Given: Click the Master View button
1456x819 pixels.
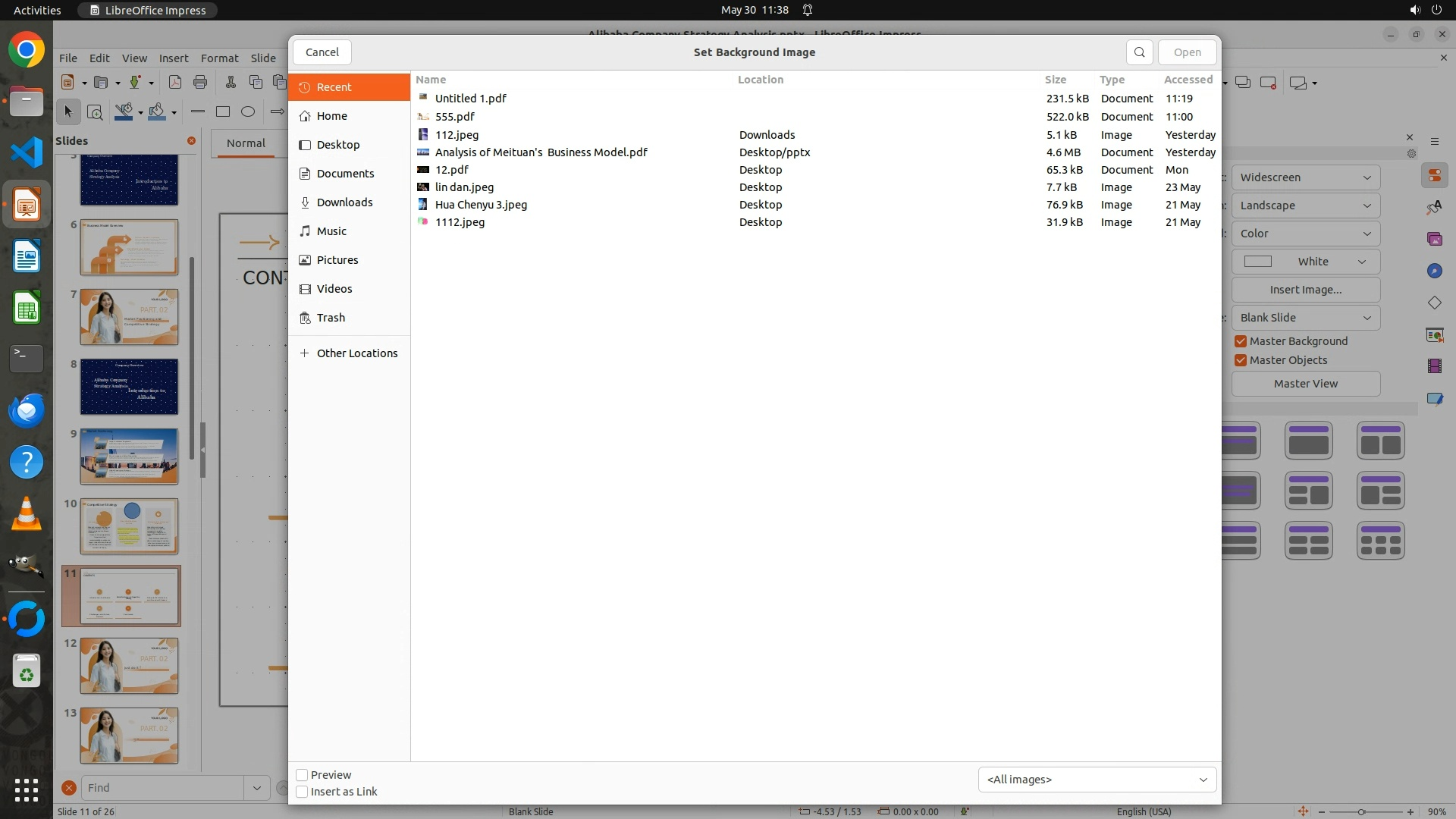Looking at the screenshot, I should [x=1305, y=384].
